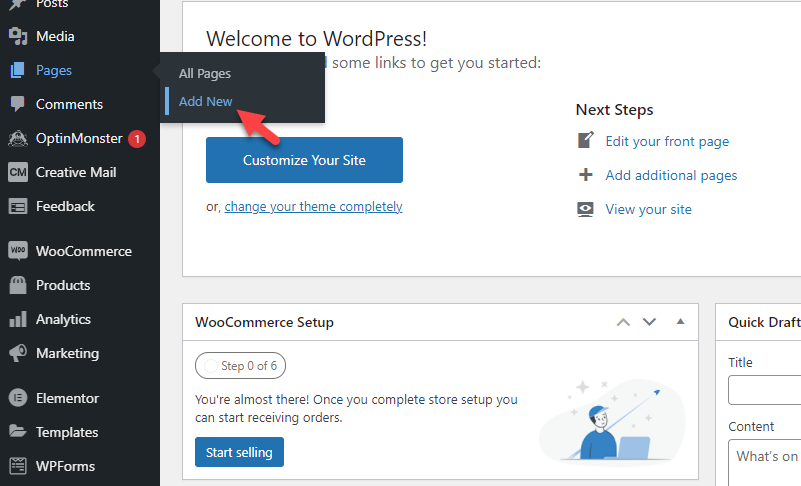Click the Creative Mail CM icon
The height and width of the screenshot is (486, 801).
[x=18, y=172]
